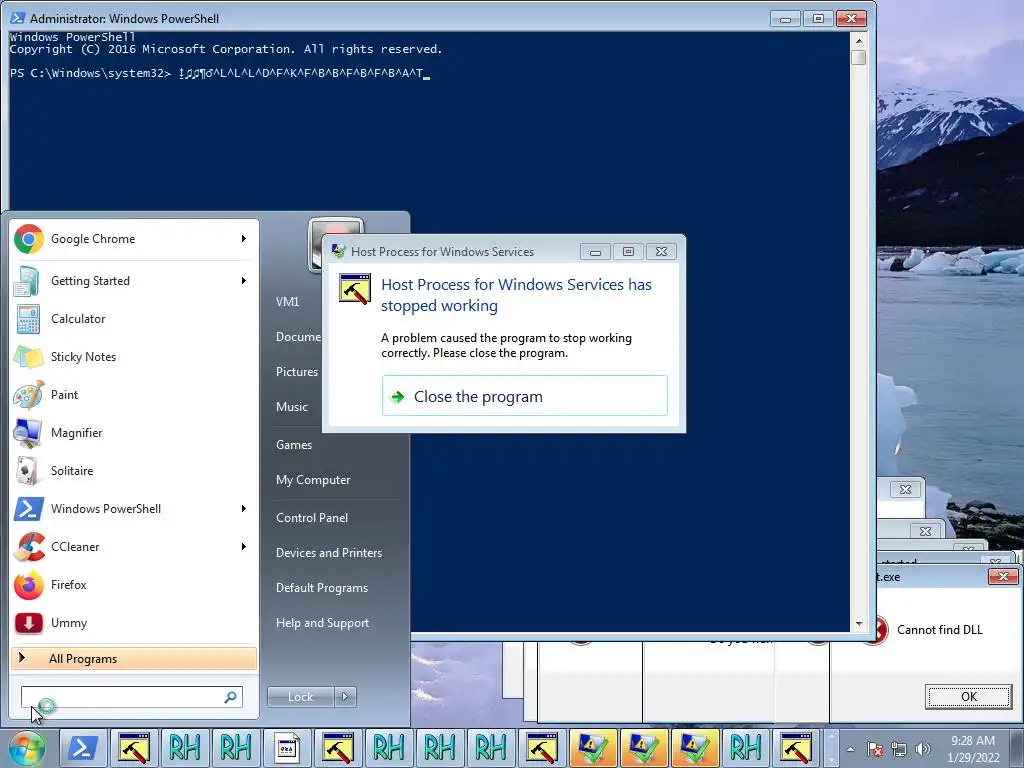Screen dimensions: 1024x768
Task: Expand the Windows PowerShell jump list arrow
Action: (244, 509)
